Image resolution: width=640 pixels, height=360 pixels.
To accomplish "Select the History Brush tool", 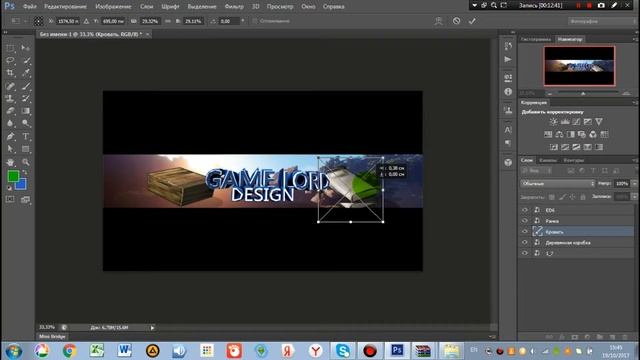I will click(26, 98).
